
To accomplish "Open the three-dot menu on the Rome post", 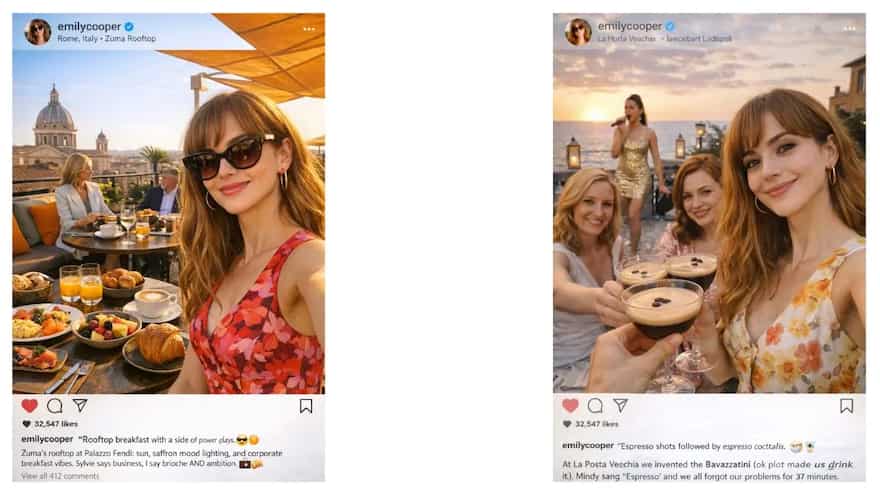I will tap(309, 29).
